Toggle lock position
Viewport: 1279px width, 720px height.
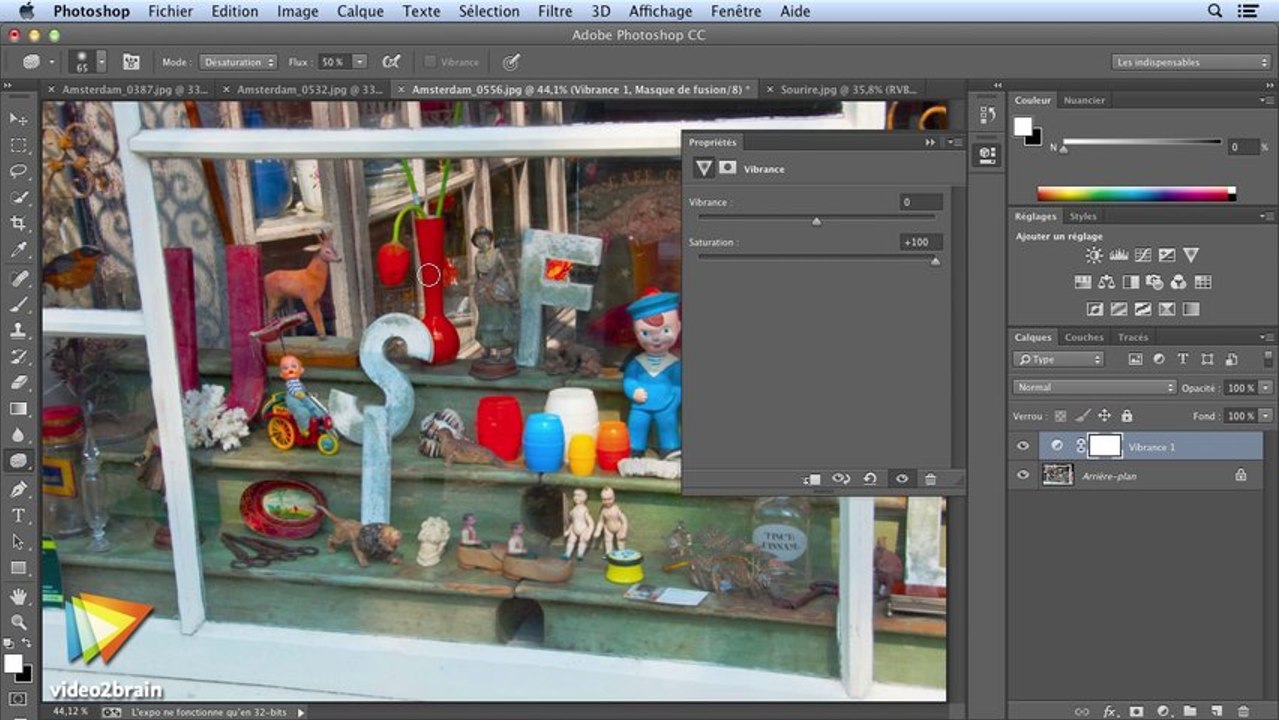1104,416
